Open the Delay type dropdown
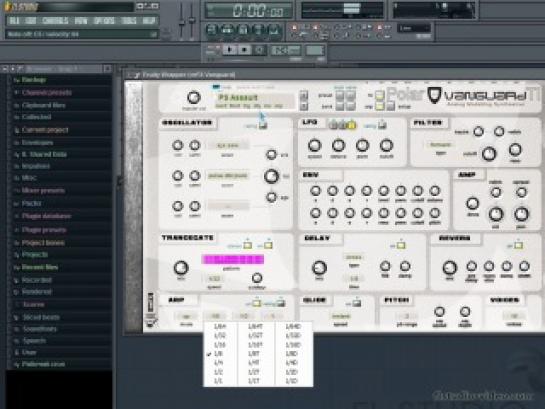 (x=353, y=257)
